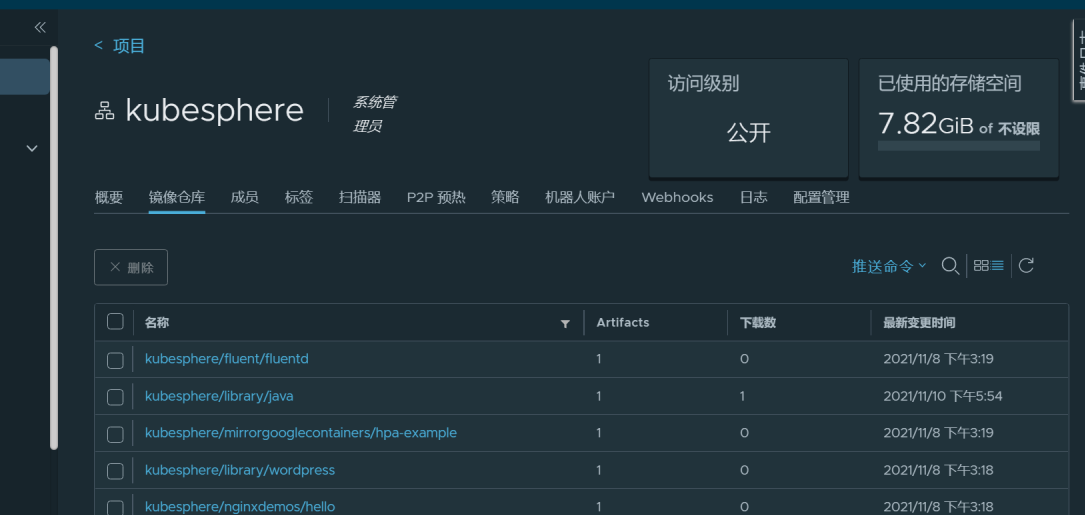Click the kubesphere project hierarchy icon

point(104,111)
